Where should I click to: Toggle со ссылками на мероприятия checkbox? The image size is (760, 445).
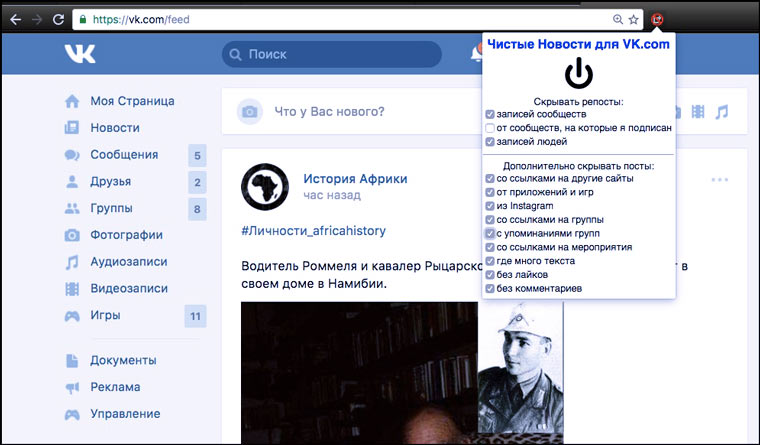tap(490, 247)
